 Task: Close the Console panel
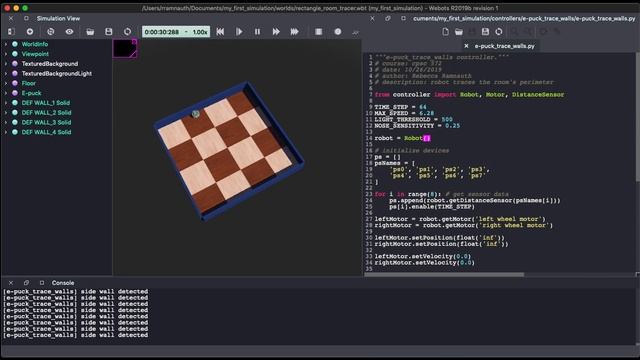pyautogui.click(x=11, y=282)
